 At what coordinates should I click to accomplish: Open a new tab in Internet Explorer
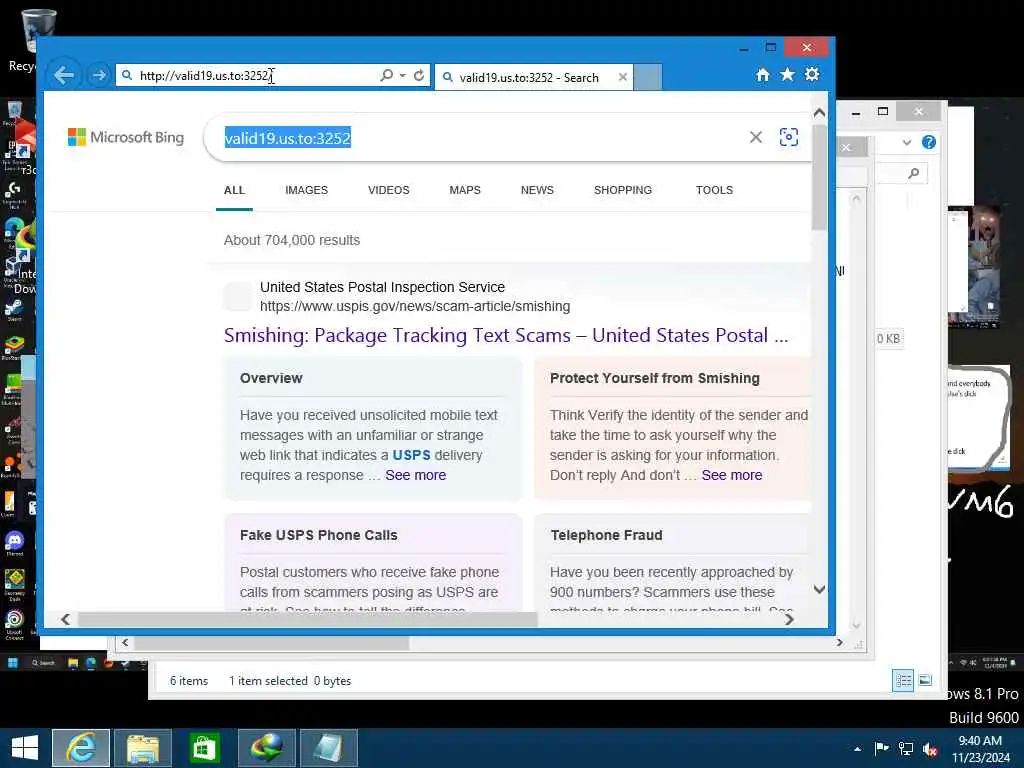[x=648, y=77]
